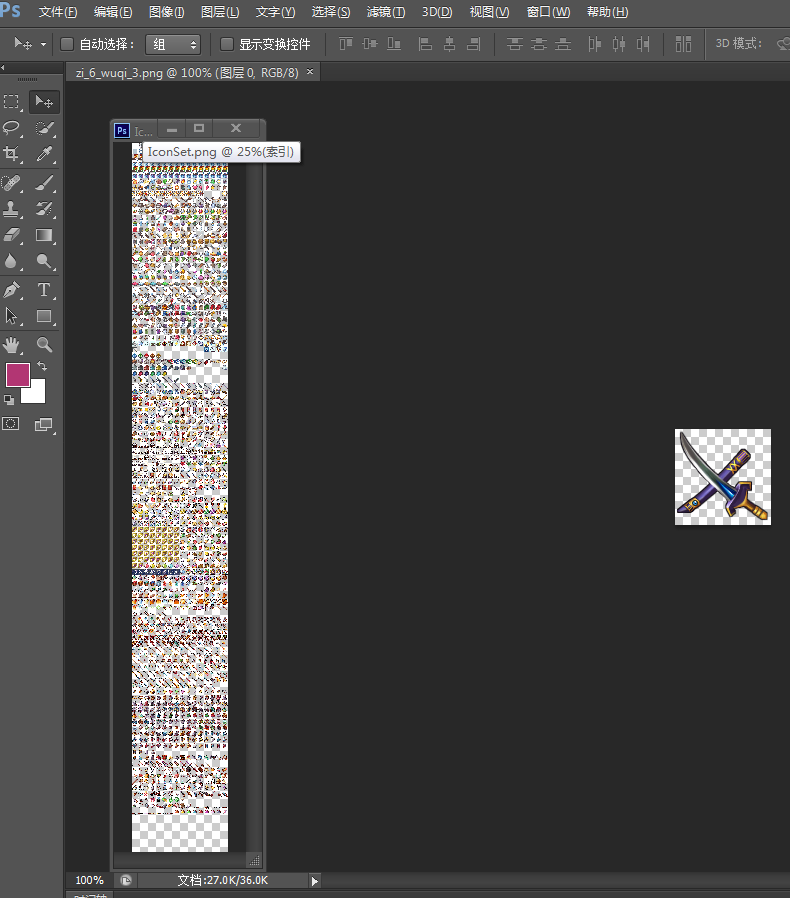The height and width of the screenshot is (898, 790).
Task: Open the 选择(S) menu
Action: pos(331,12)
